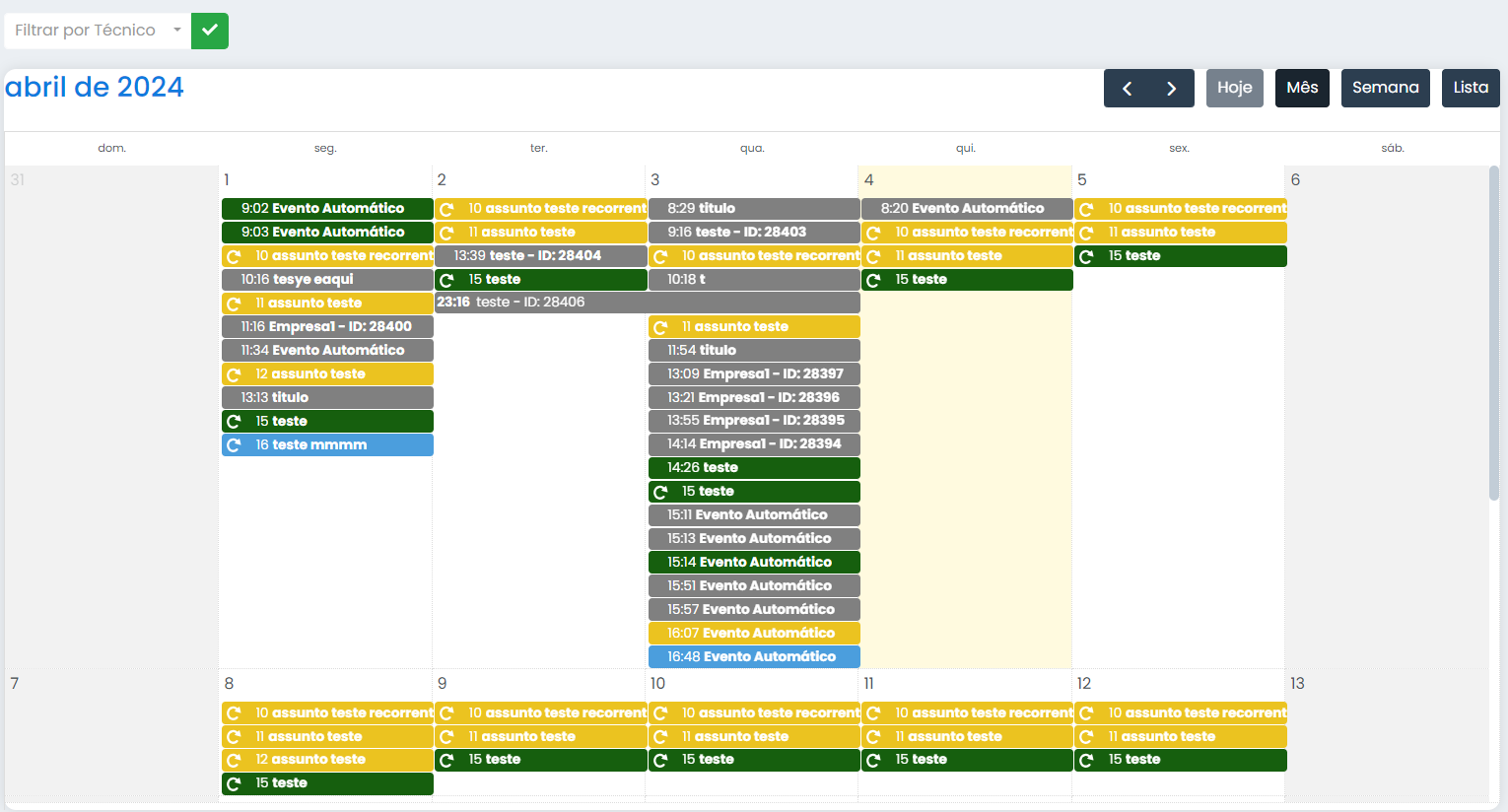
Task: Open 15:11 Evento Automático
Action: click(754, 515)
